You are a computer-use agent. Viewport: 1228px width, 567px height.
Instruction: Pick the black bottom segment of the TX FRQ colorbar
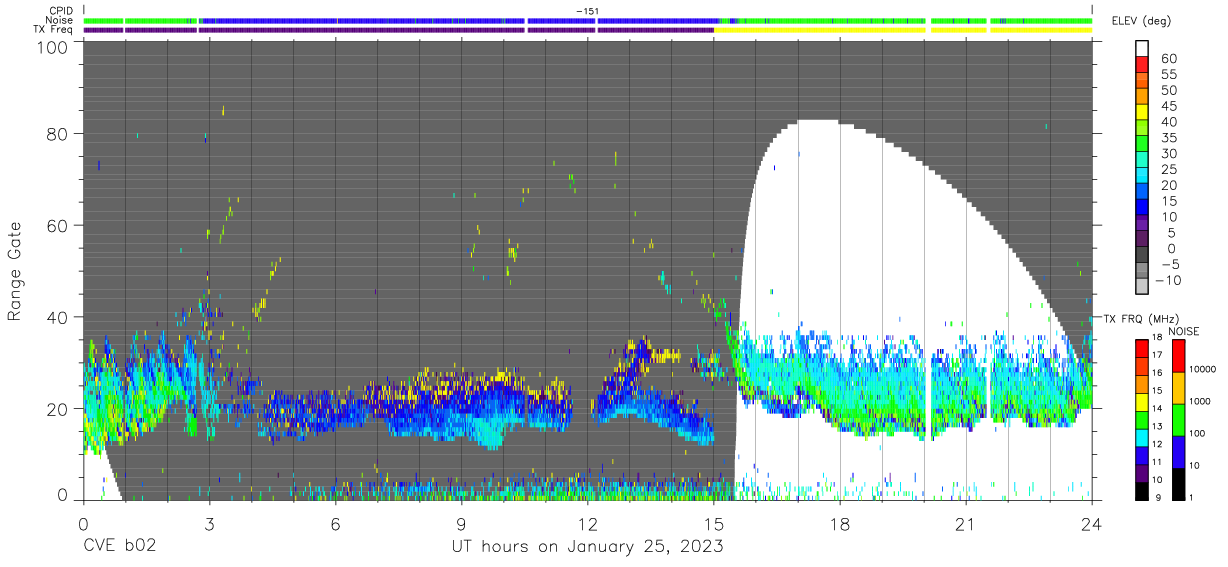(1143, 490)
